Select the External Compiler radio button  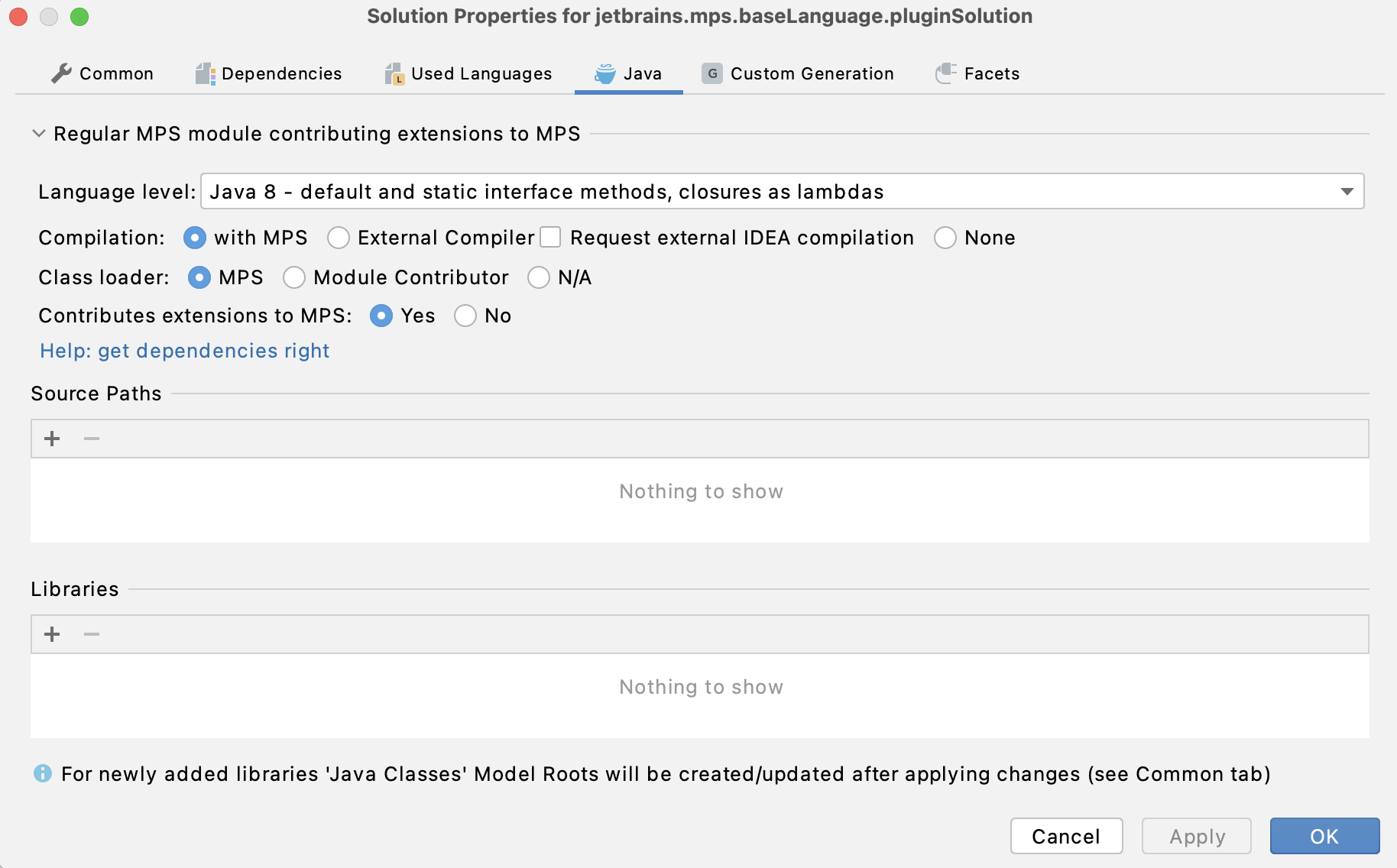click(x=339, y=238)
